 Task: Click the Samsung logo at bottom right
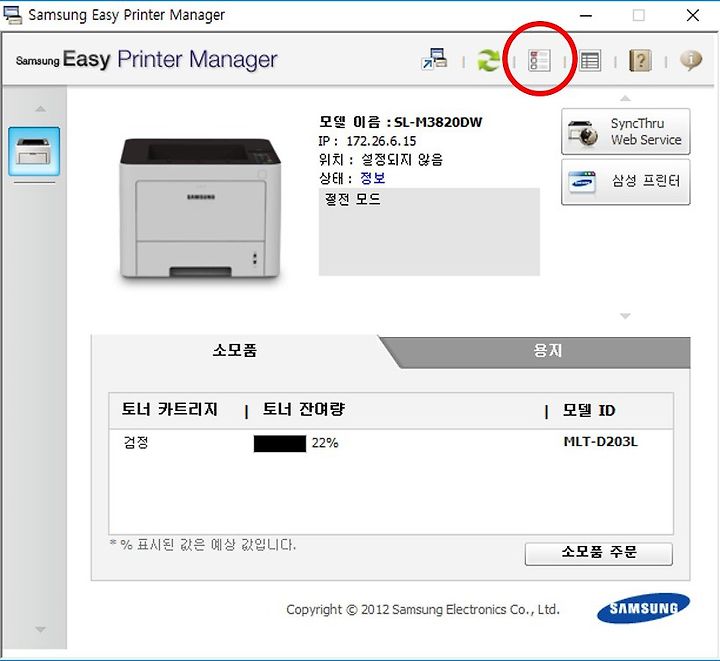(x=643, y=608)
